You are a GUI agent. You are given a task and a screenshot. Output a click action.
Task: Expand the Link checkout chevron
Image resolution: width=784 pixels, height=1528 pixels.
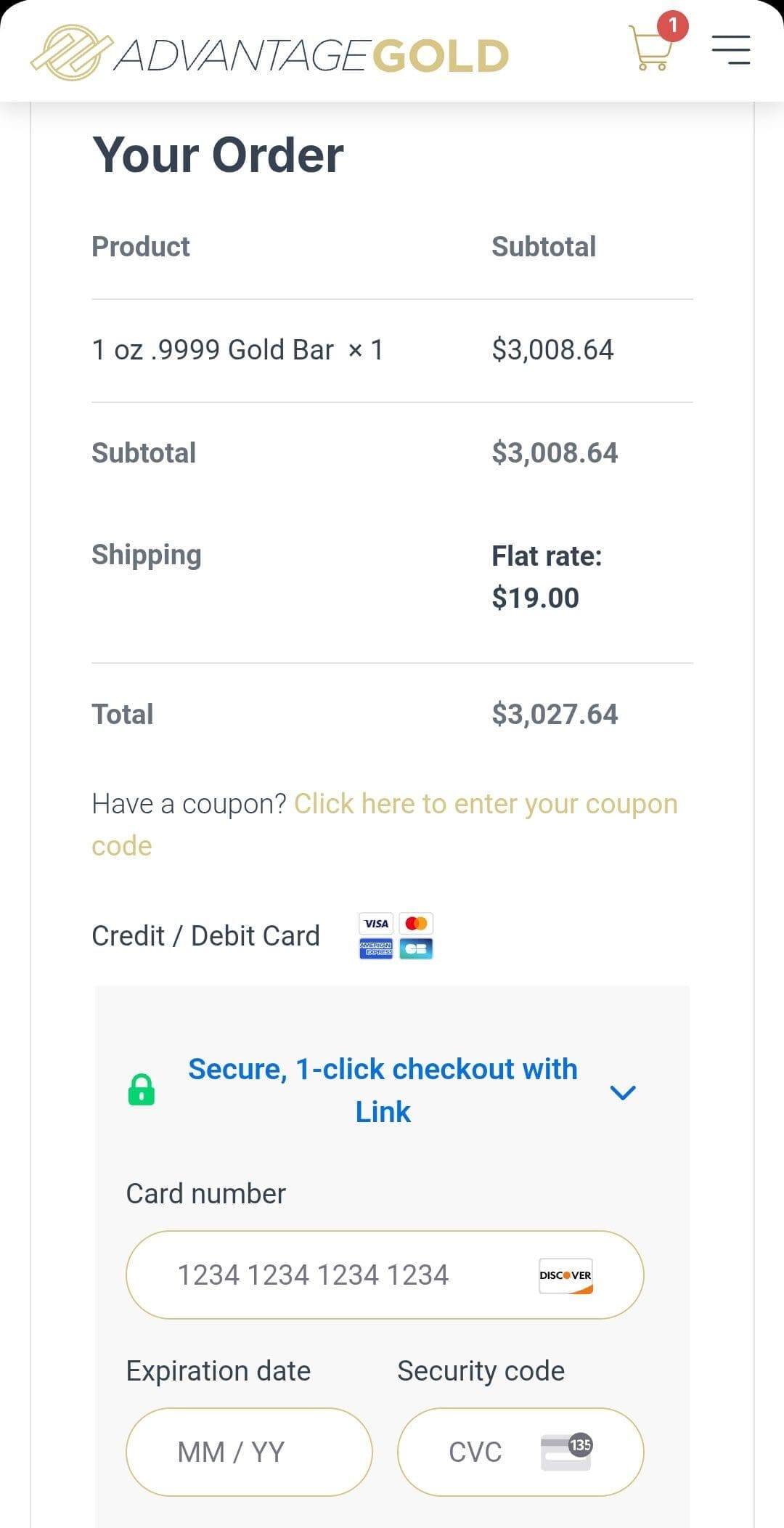tap(623, 1092)
